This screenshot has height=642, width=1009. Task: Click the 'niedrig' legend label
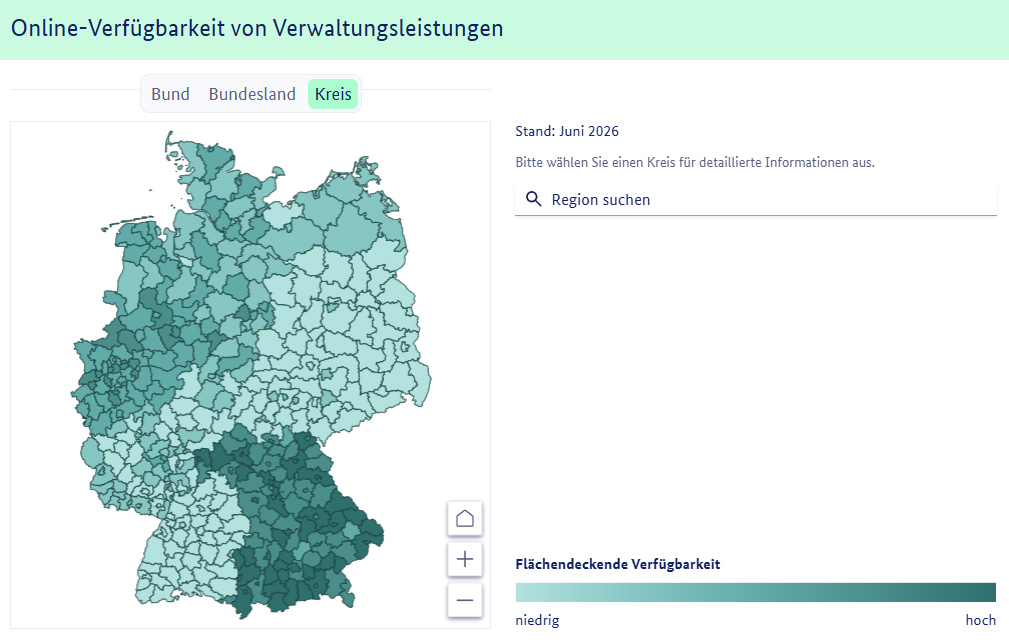pos(537,620)
